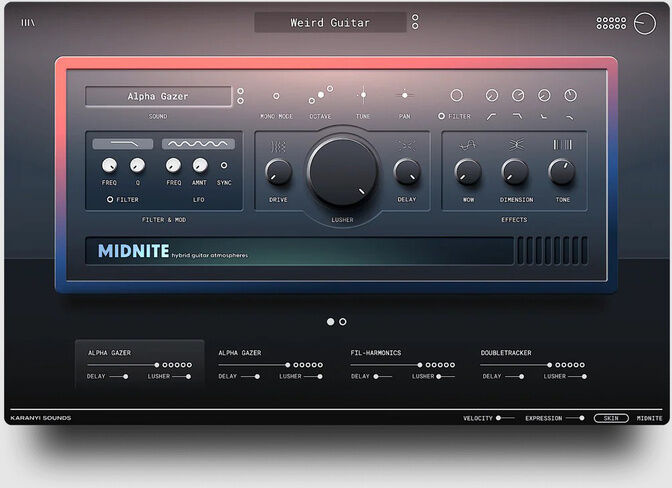Click the MIDNITE logo banner
Screen dimensions: 672x488
pos(299,251)
